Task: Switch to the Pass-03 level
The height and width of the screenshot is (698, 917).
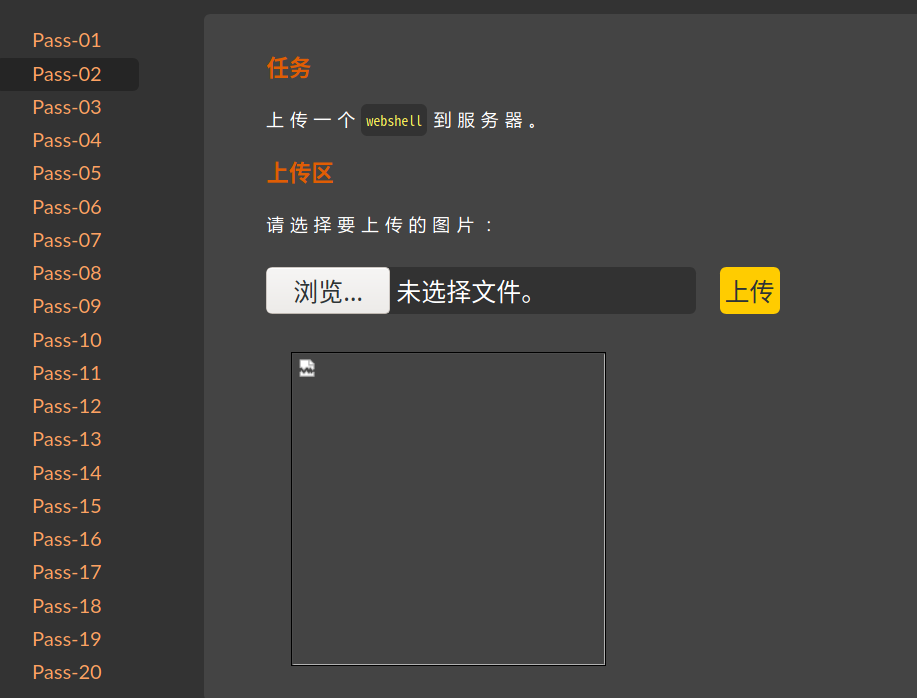Action: click(66, 107)
